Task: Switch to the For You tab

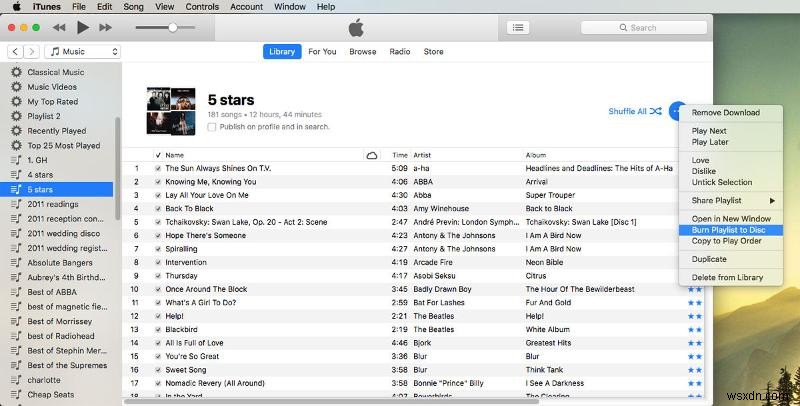Action: [x=322, y=52]
